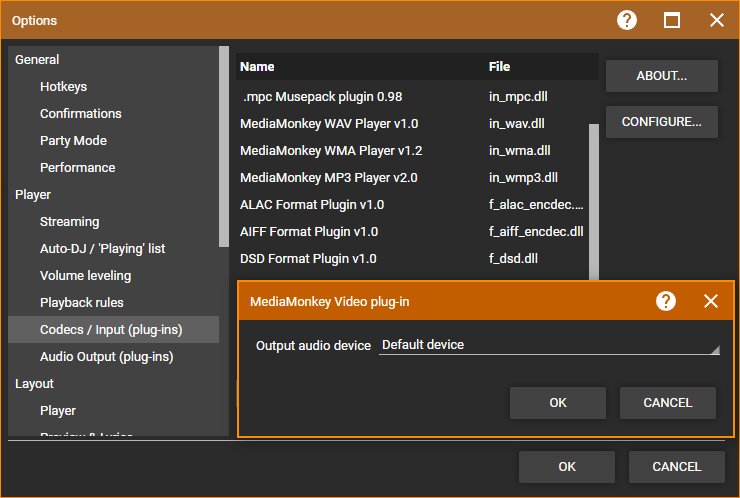Open Audio Output (plug-ins) page
The image size is (740, 498).
[105, 357]
